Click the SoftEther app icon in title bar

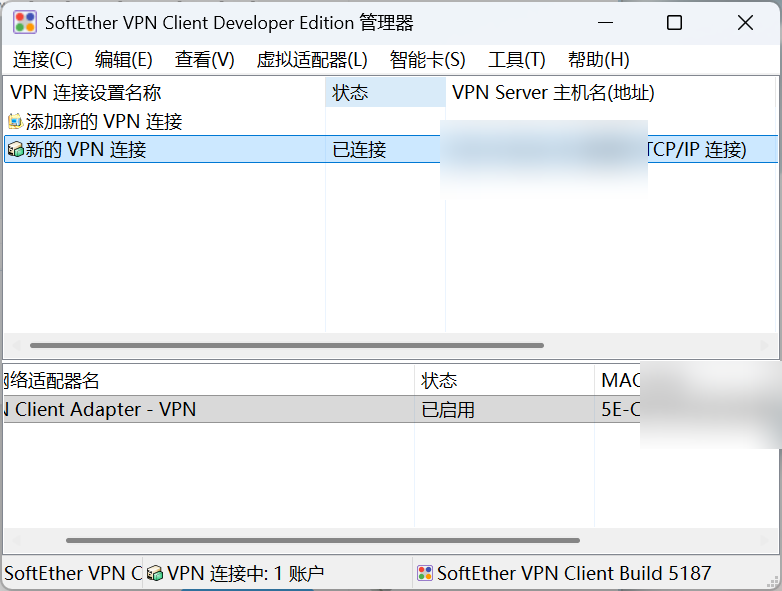click(x=25, y=23)
